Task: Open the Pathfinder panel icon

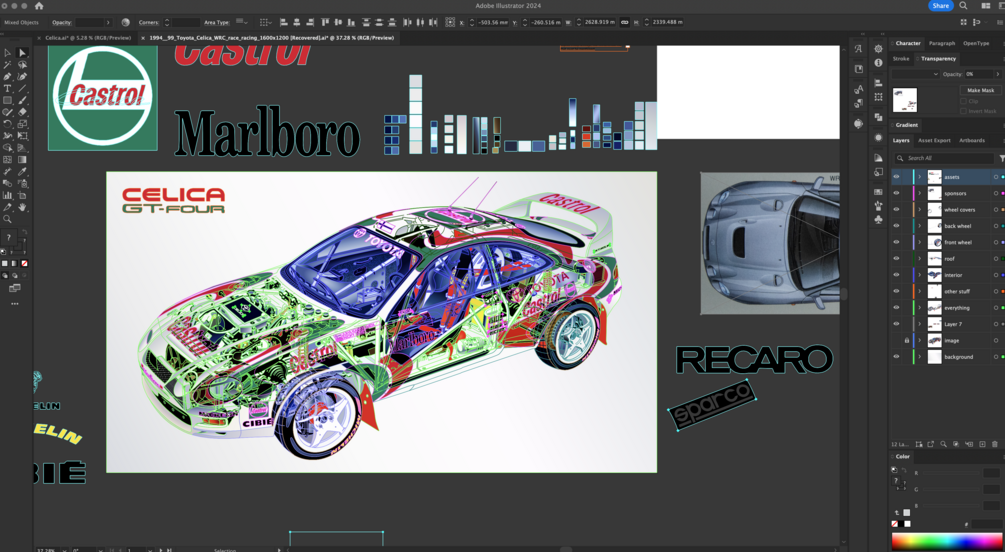Action: tap(878, 117)
